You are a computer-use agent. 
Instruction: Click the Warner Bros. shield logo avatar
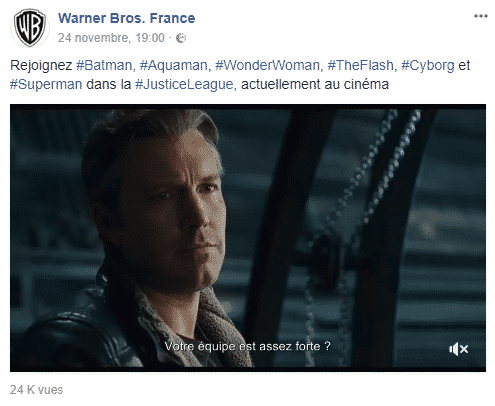pyautogui.click(x=30, y=28)
